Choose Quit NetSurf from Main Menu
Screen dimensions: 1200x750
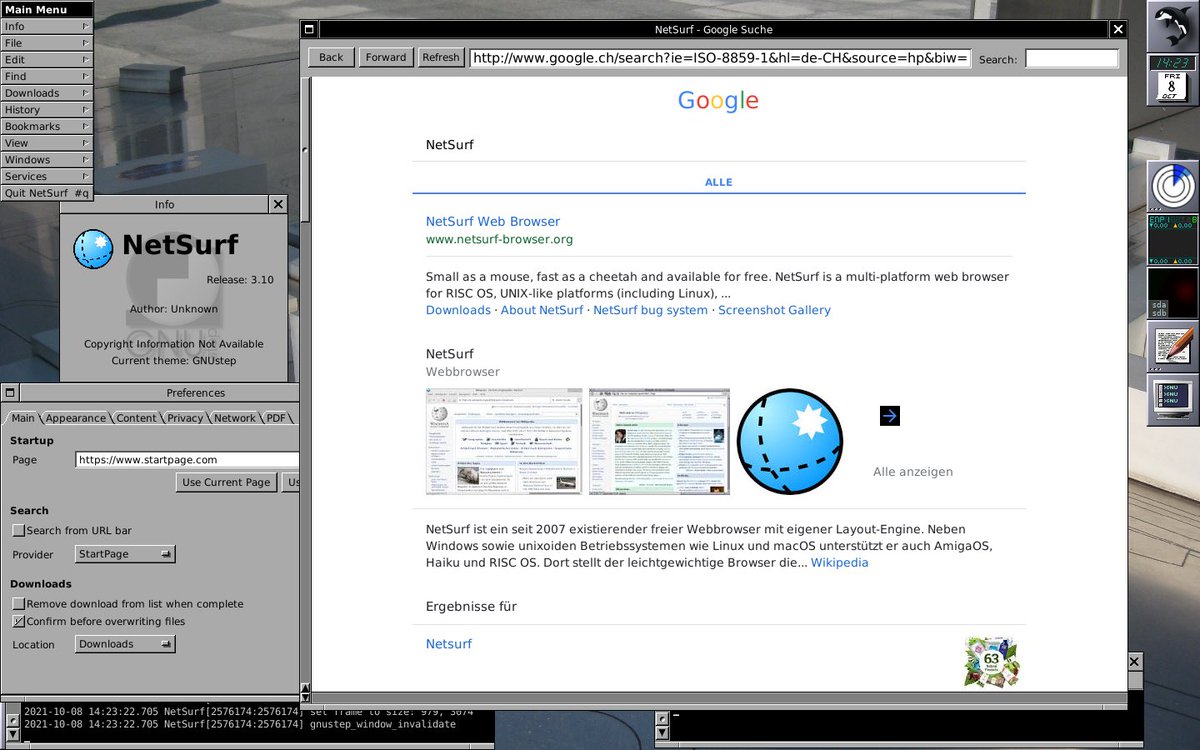pyautogui.click(x=47, y=193)
